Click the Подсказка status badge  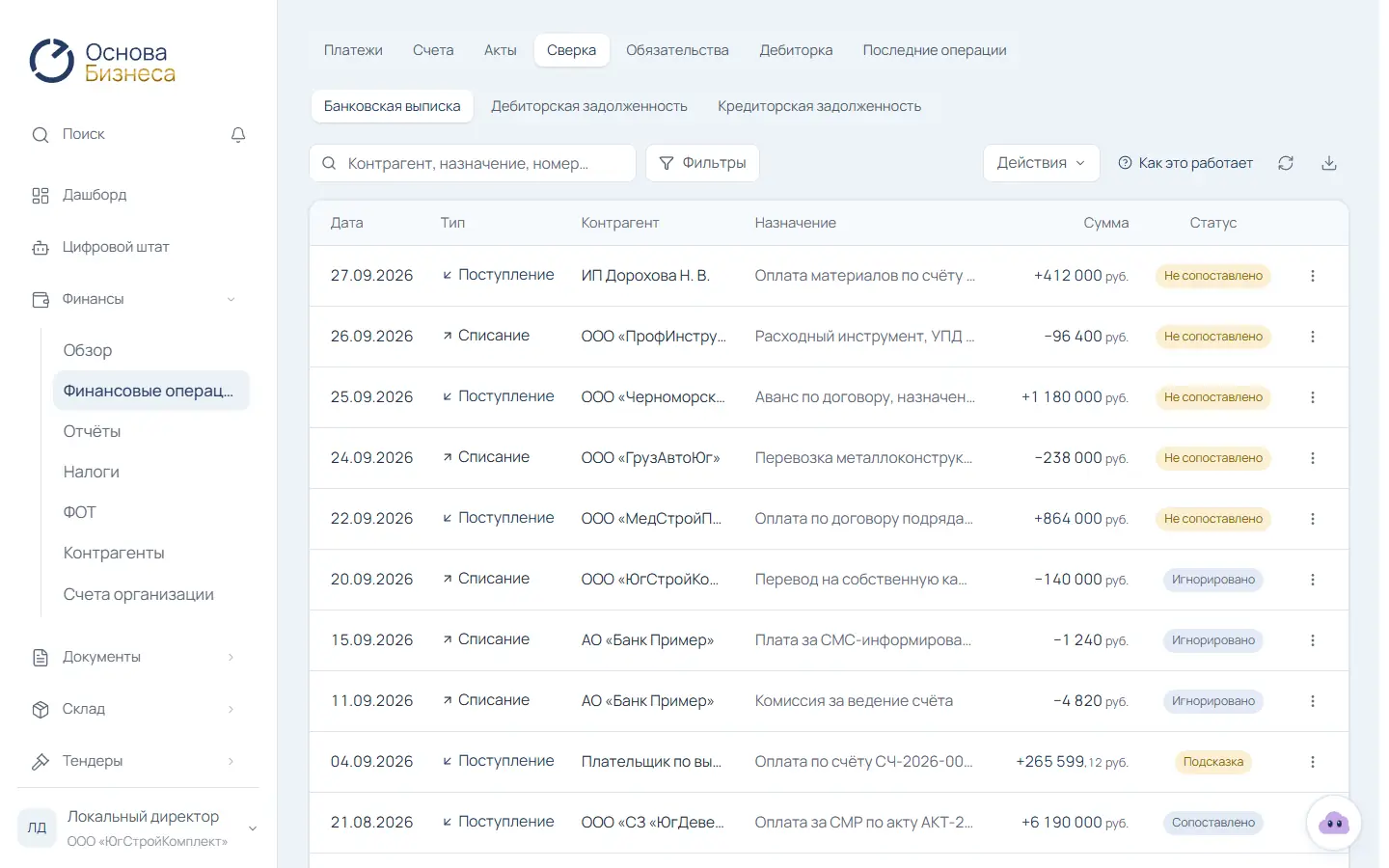point(1213,762)
